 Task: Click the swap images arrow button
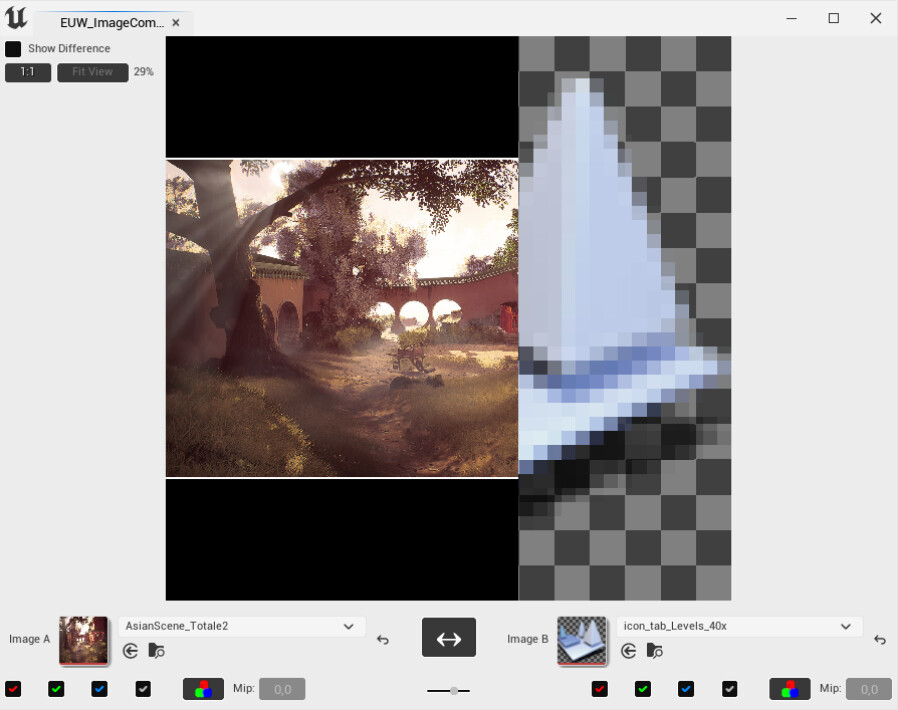[x=448, y=637]
